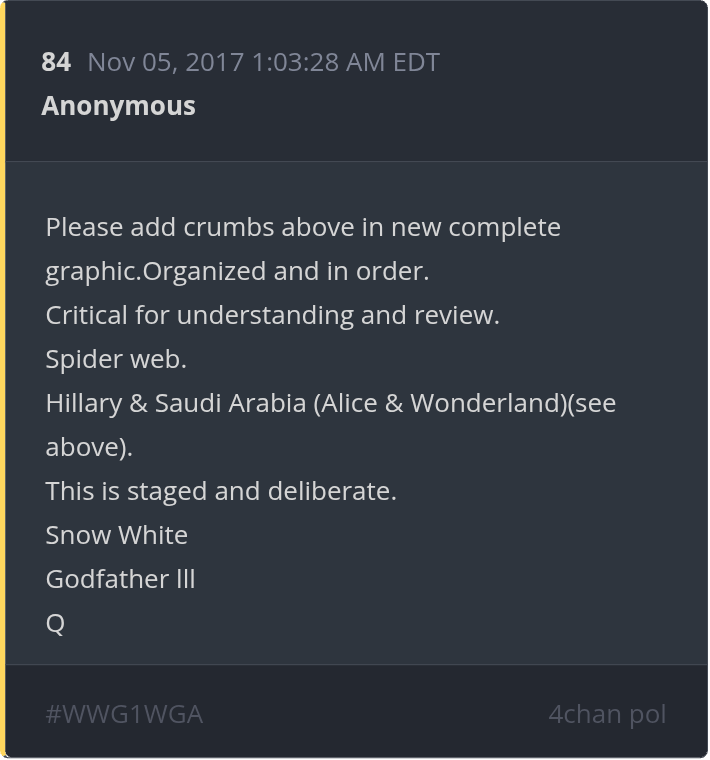Click the text 'graphic.Organized and in order.'
710x760 pixels.
237,271
